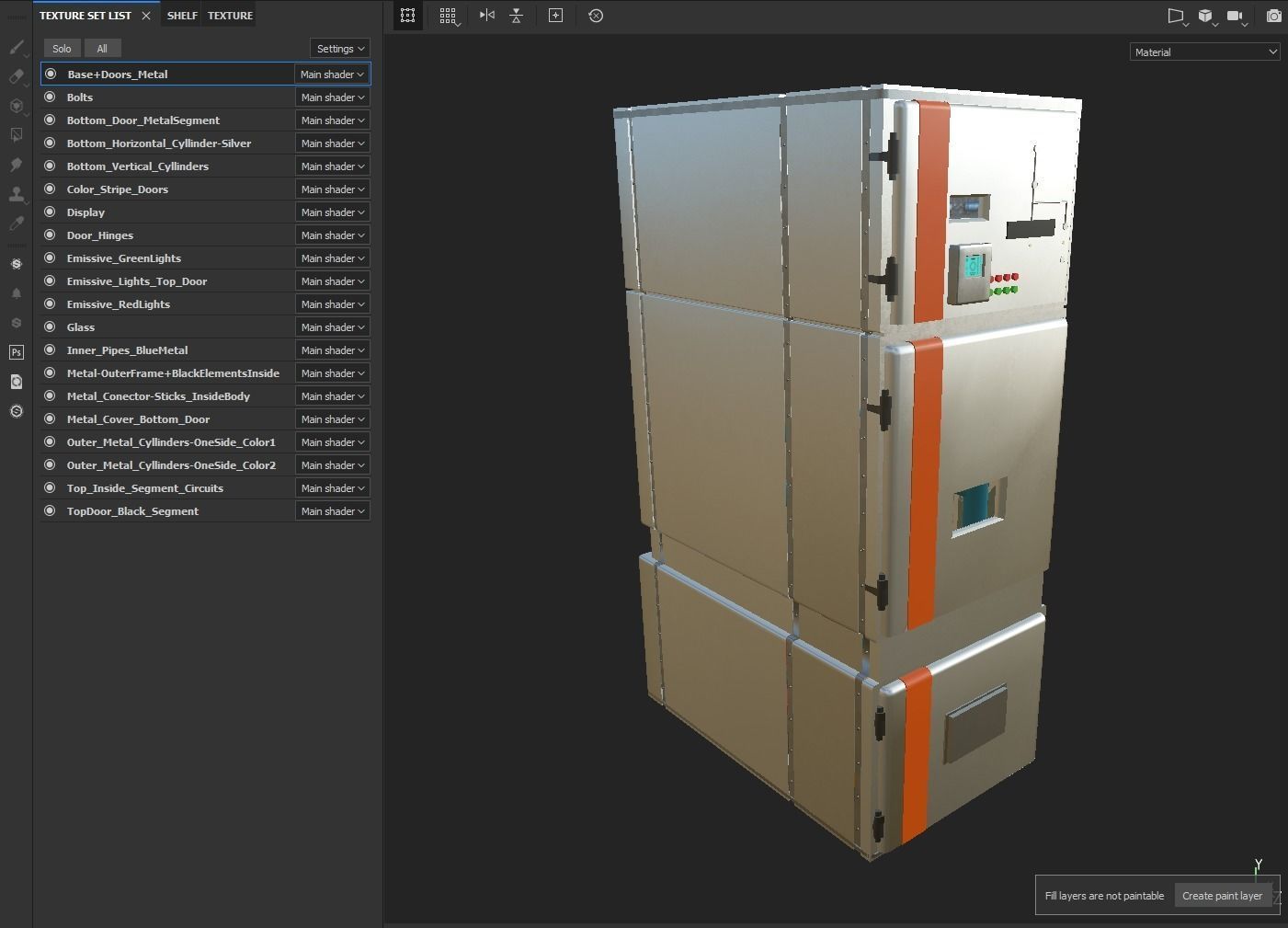Viewport: 1288px width, 928px height.
Task: Open the Settings dropdown in Texture Set List
Action: 340,49
